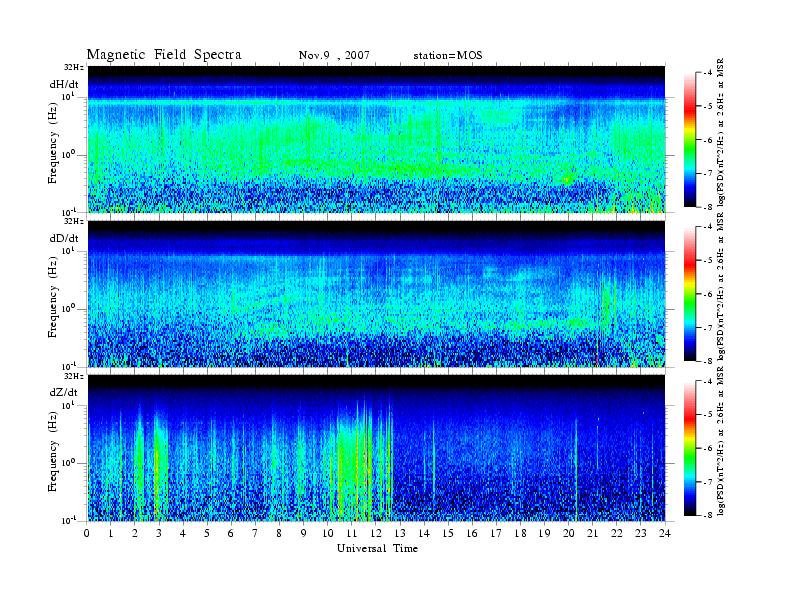Click the "32Hz" label above the dZ/dt panel

click(x=74, y=376)
